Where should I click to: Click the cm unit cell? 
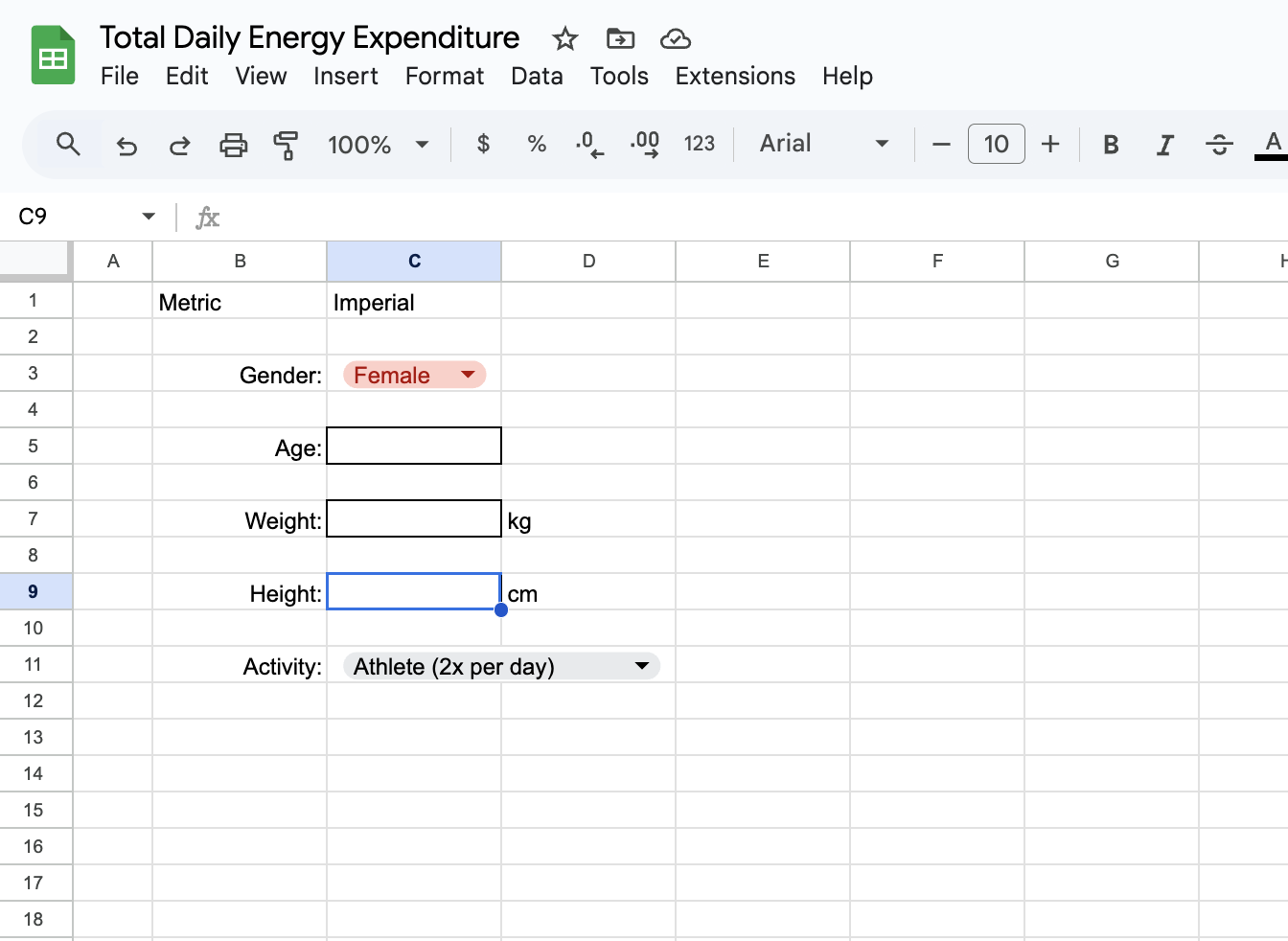tap(588, 592)
